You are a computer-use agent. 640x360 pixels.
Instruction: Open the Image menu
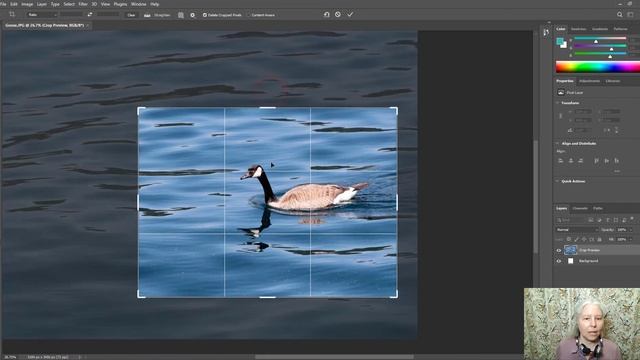(x=27, y=4)
